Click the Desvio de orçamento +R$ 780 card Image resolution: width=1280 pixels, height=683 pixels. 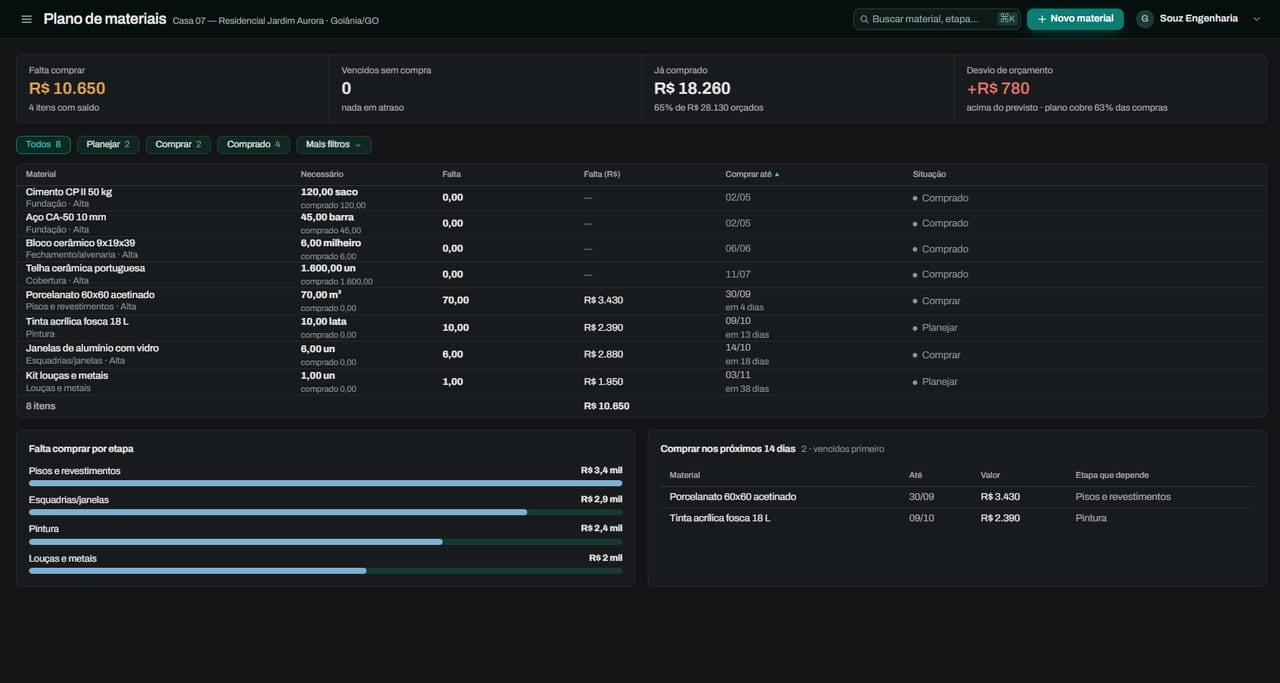[1110, 89]
